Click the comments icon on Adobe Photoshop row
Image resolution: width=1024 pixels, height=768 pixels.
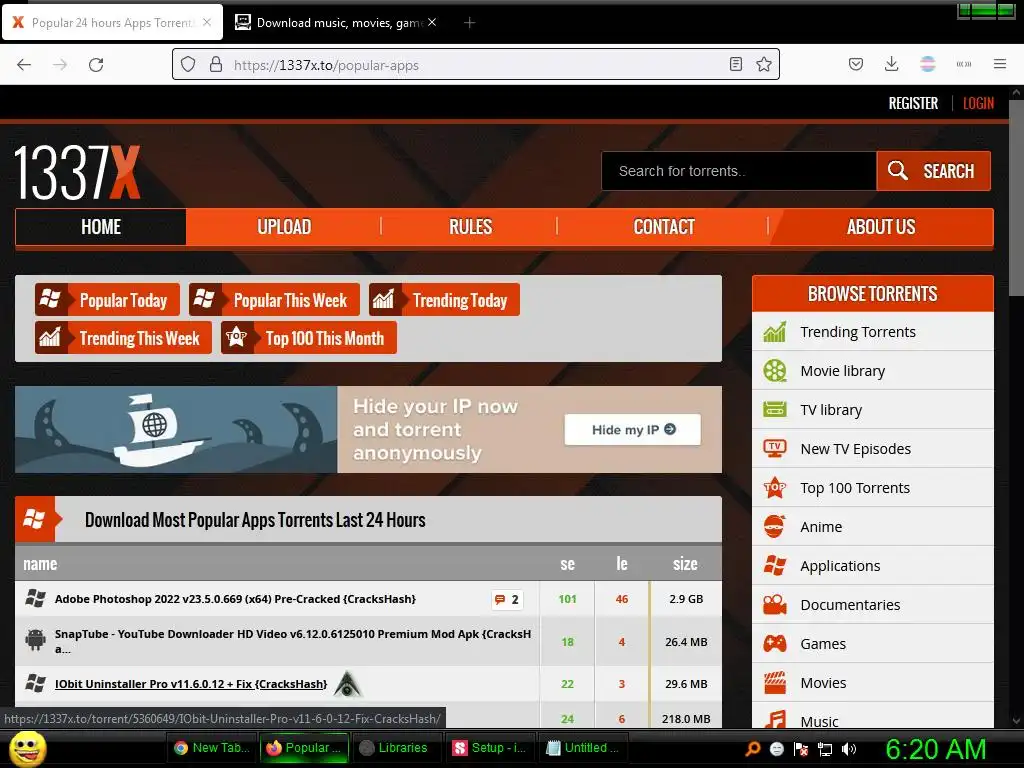(x=500, y=600)
